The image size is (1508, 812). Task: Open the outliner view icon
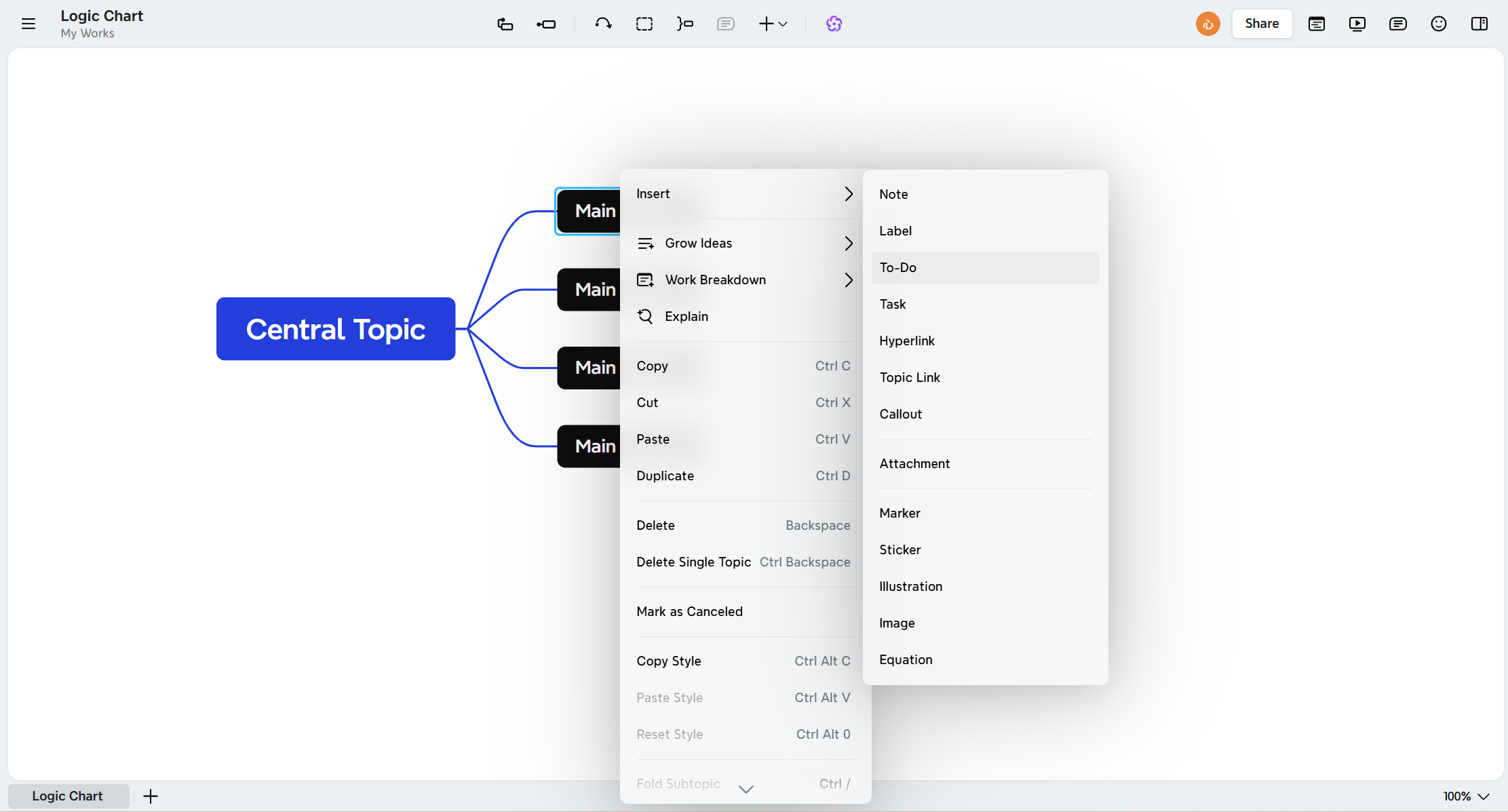[x=1317, y=24]
